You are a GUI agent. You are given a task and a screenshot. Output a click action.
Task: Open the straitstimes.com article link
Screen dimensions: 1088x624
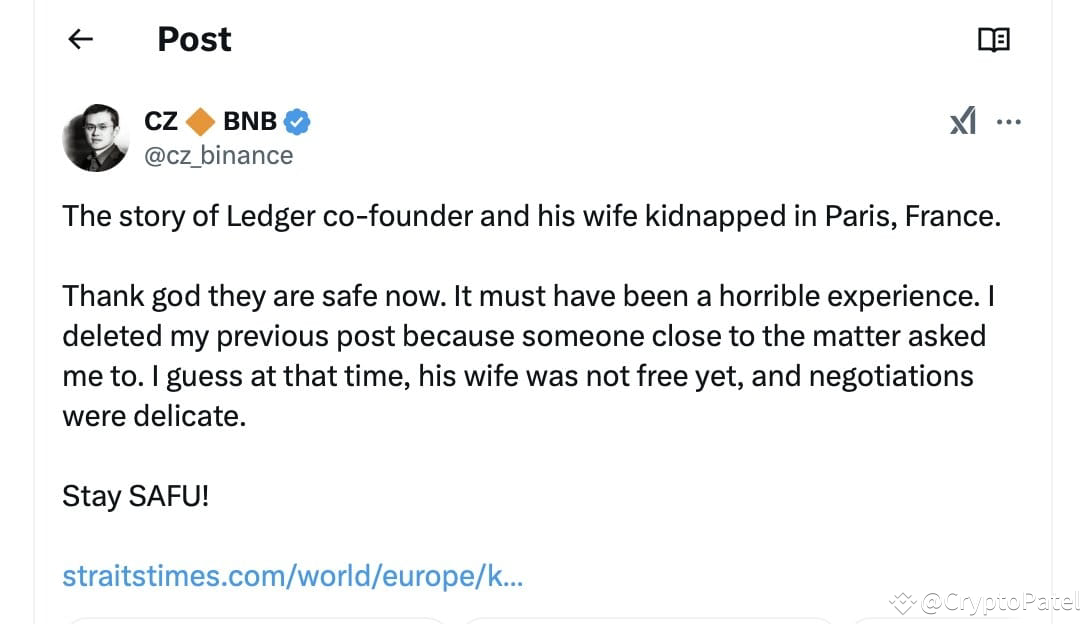tap(292, 576)
